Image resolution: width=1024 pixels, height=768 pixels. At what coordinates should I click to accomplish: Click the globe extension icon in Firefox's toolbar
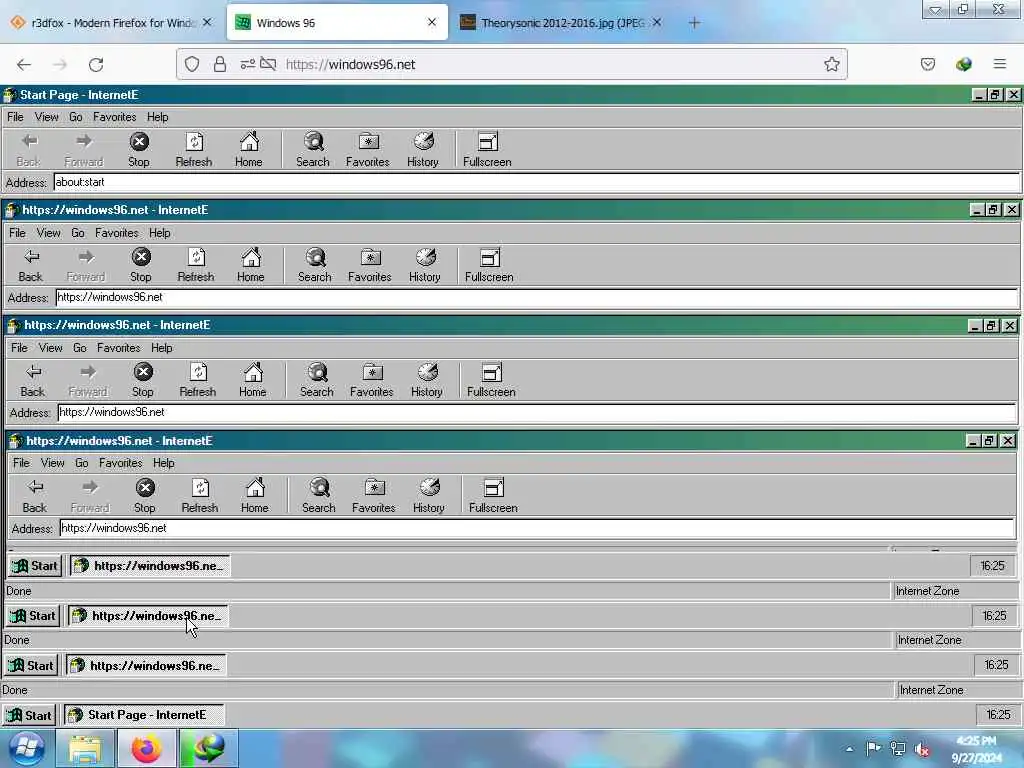point(963,64)
